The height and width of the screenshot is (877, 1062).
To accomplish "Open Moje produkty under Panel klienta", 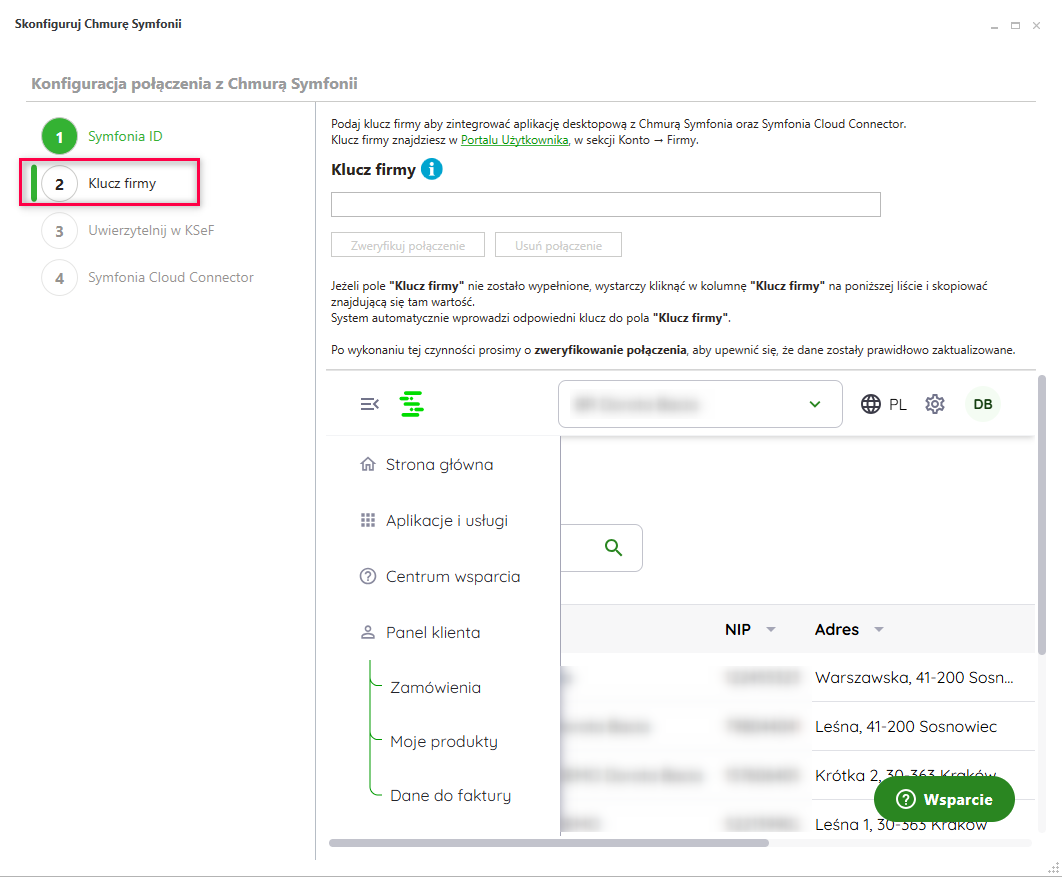I will [443, 742].
